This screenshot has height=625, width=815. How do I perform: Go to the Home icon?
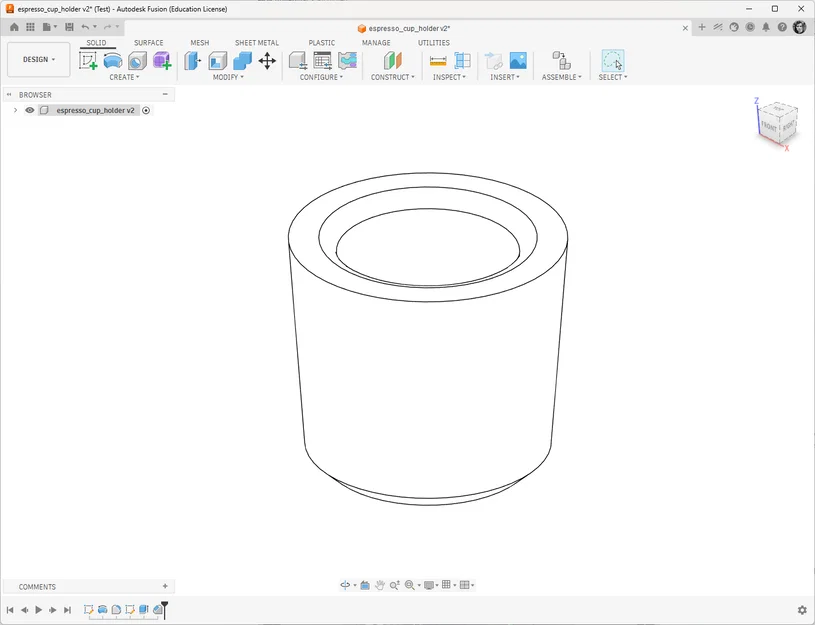[x=14, y=27]
